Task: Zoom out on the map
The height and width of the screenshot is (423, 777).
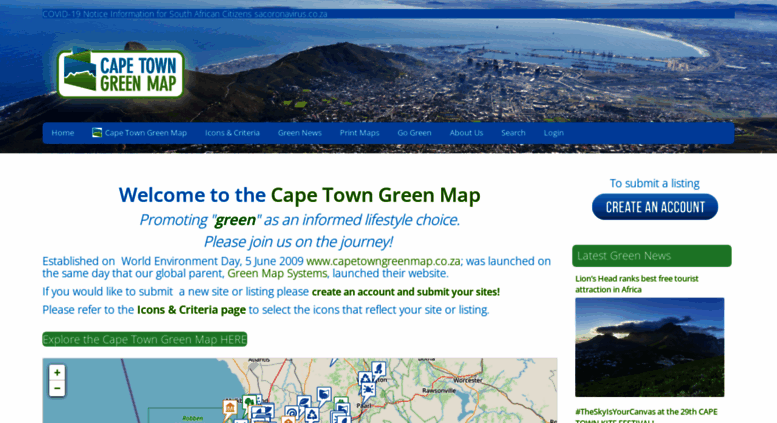Action: 57,388
